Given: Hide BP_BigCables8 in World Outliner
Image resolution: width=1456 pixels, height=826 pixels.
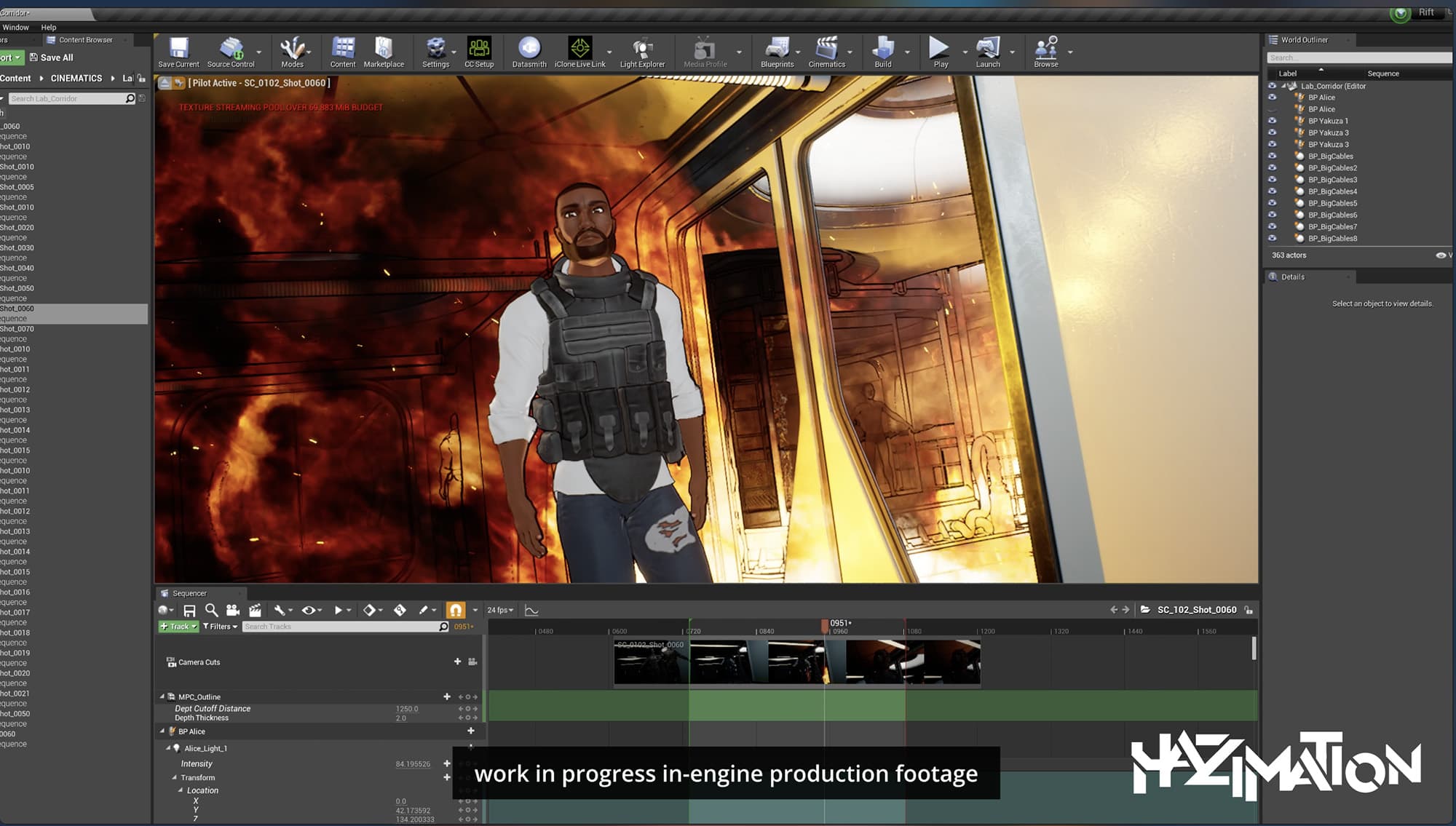Looking at the screenshot, I should [1272, 238].
